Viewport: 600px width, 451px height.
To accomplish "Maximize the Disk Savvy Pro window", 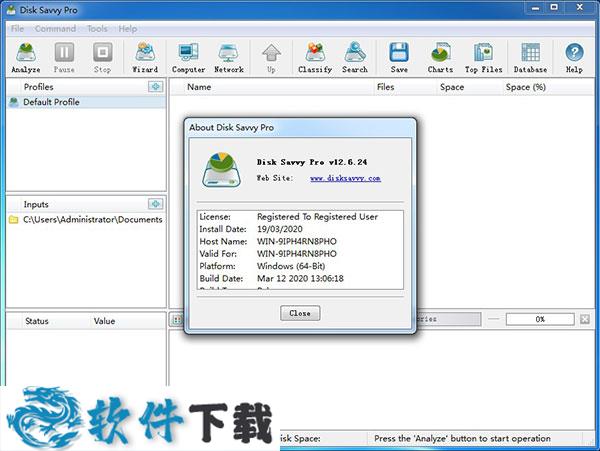I will tap(554, 7).
